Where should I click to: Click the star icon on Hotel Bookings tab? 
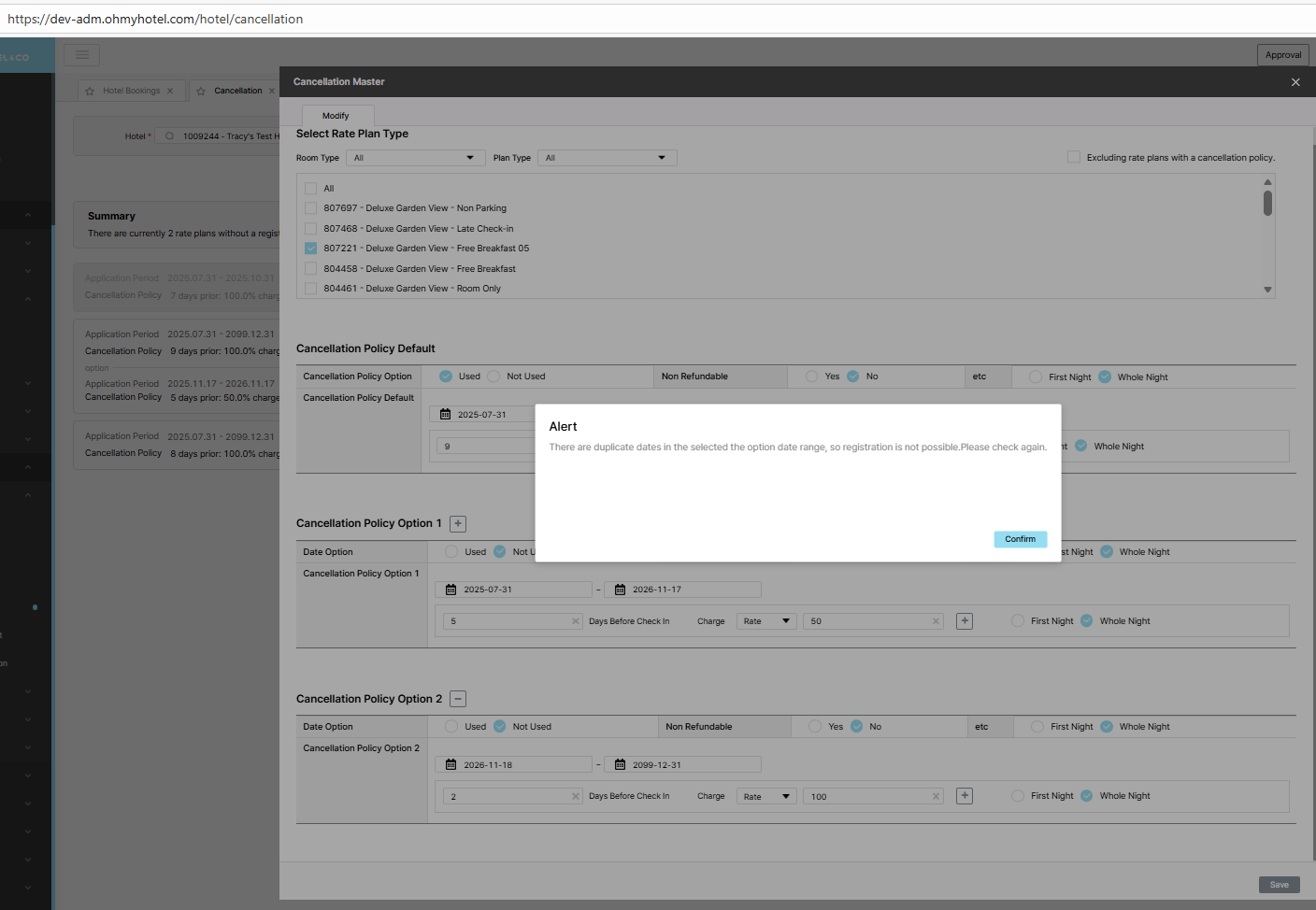tap(90, 92)
